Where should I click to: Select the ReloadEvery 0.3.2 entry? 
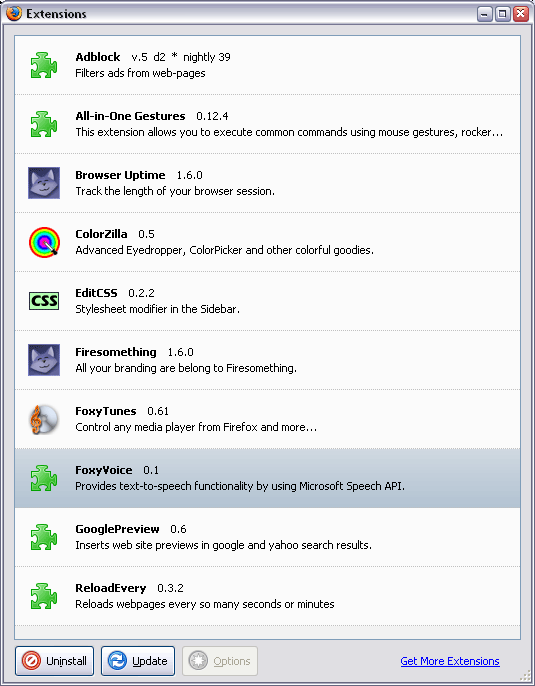point(267,596)
